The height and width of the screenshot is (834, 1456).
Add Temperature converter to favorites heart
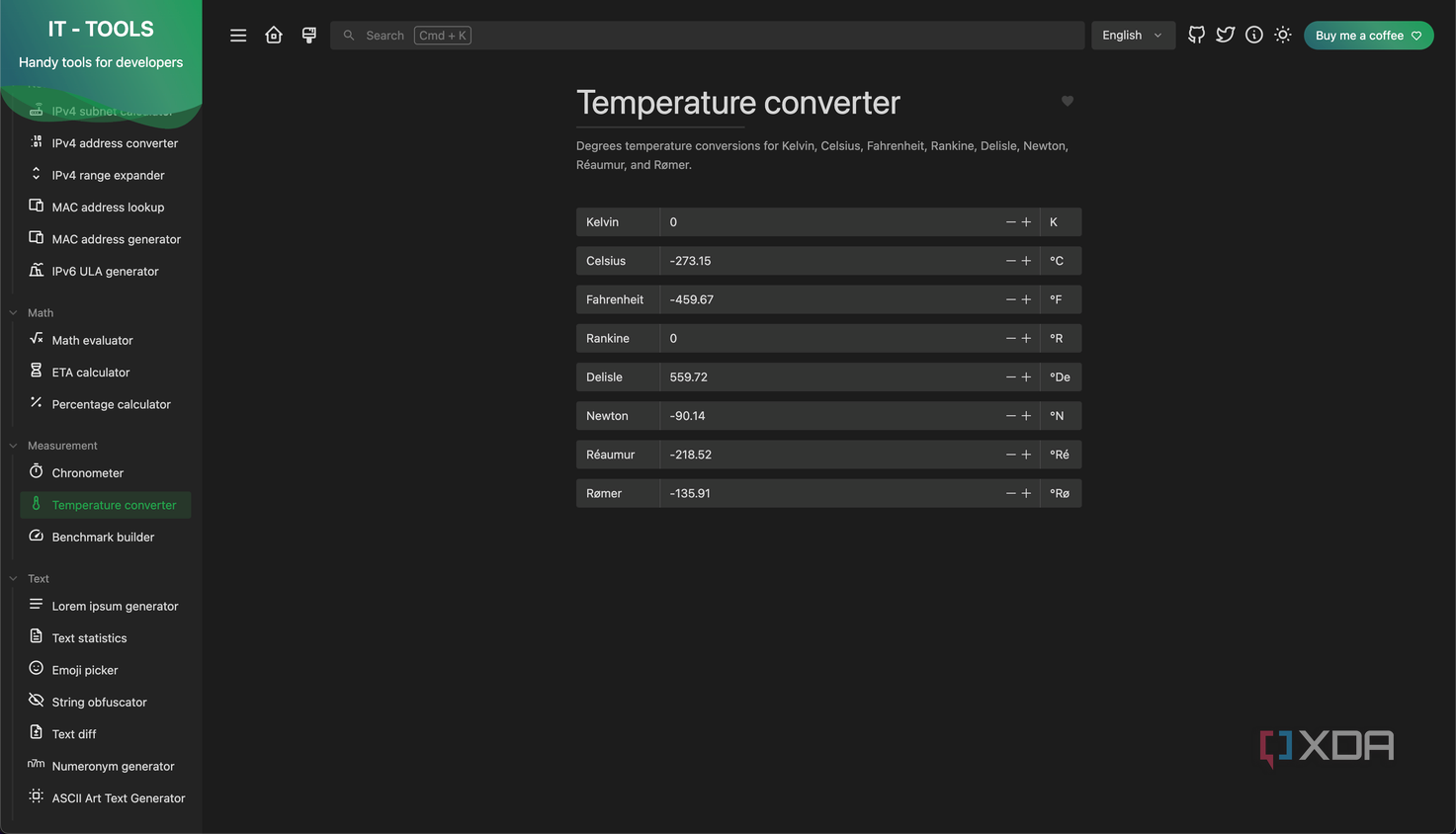(x=1068, y=101)
